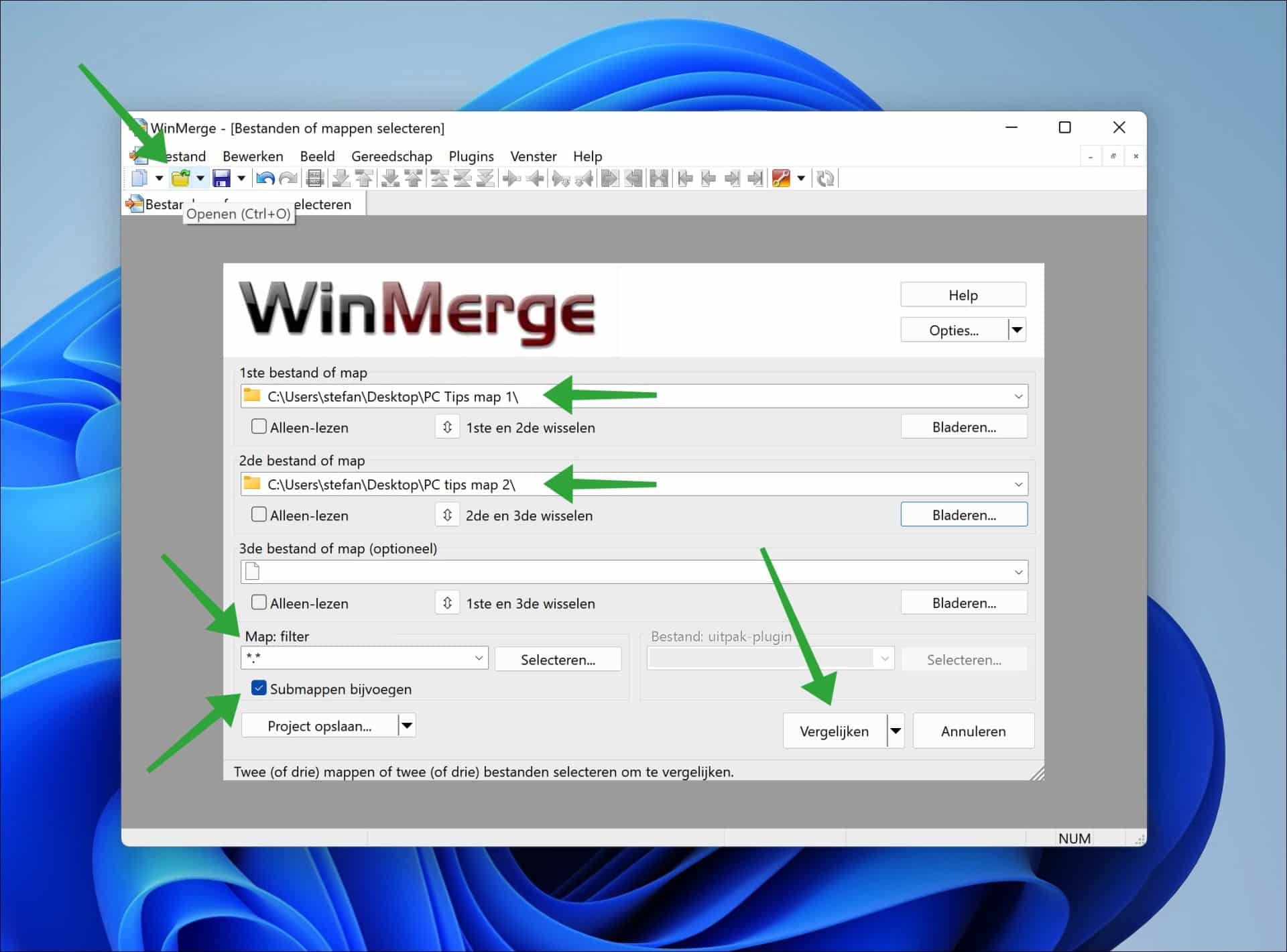
Task: Click the 1ste en 2de wisselen swap control
Action: coord(447,426)
